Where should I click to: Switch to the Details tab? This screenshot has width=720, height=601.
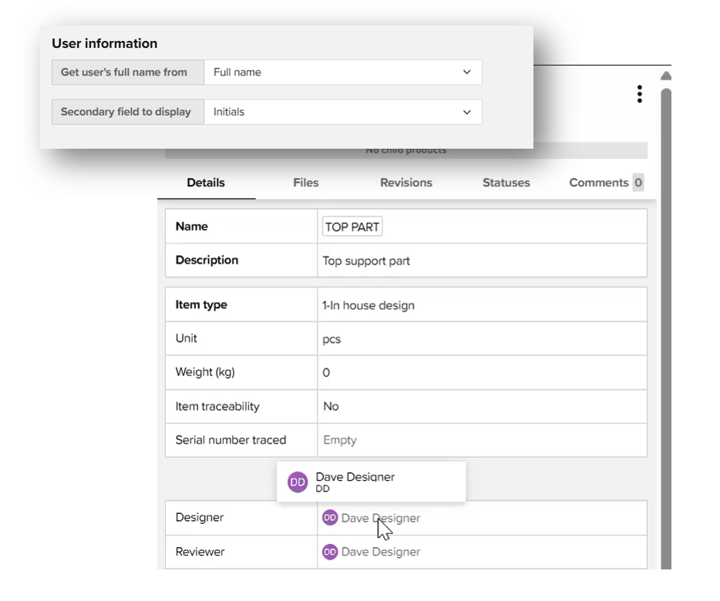click(x=206, y=183)
